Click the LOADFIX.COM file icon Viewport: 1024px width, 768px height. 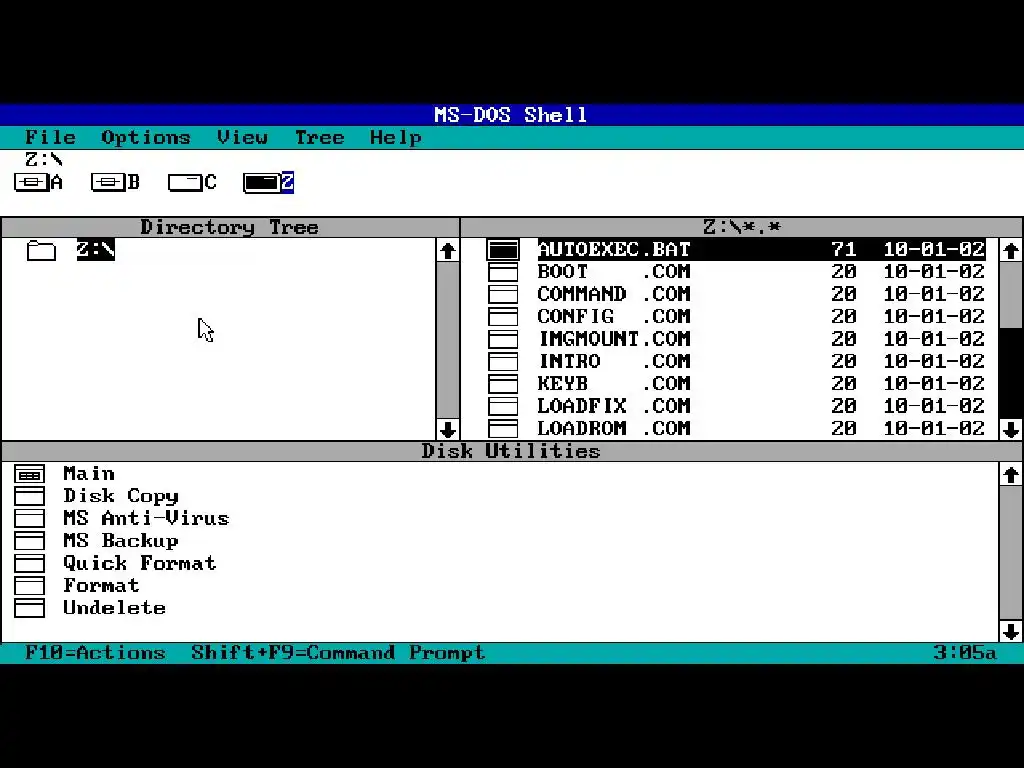(x=503, y=406)
